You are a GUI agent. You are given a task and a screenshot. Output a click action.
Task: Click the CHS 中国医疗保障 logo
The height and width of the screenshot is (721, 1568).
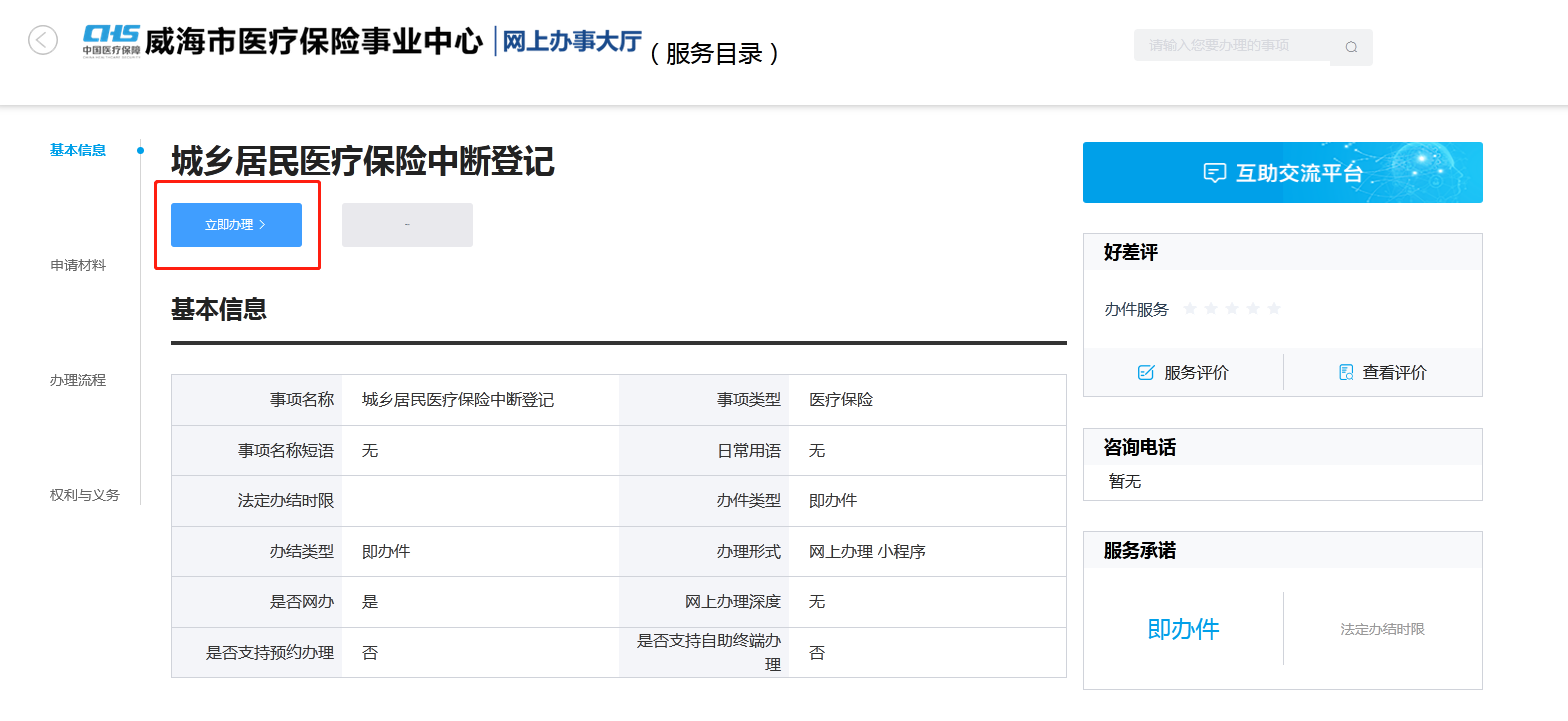(x=111, y=41)
